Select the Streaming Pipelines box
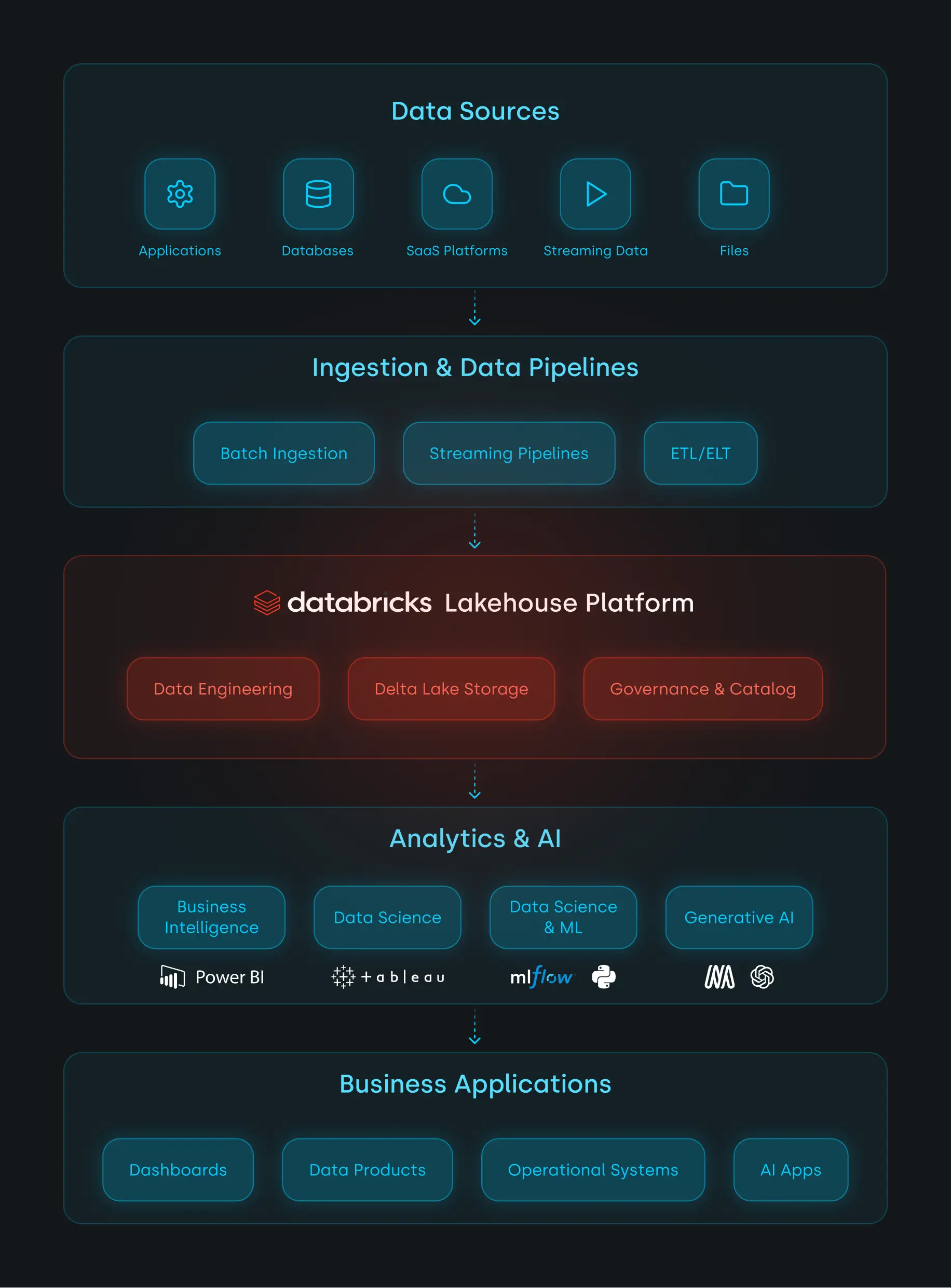The width and height of the screenshot is (951, 1288). [508, 453]
